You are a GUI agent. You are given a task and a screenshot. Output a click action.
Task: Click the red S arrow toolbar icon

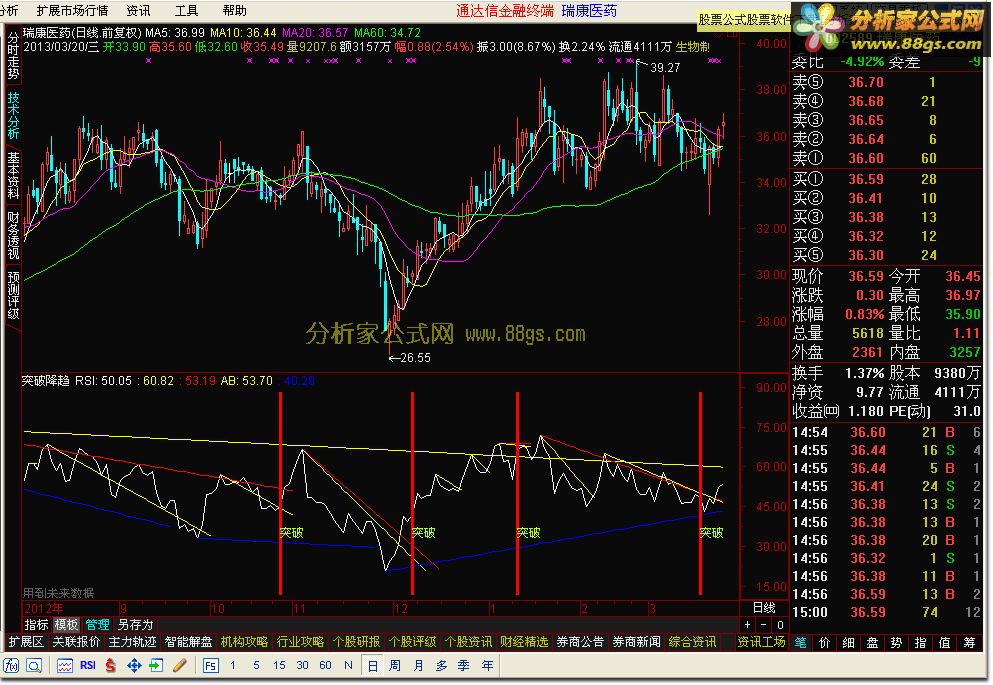pos(111,665)
